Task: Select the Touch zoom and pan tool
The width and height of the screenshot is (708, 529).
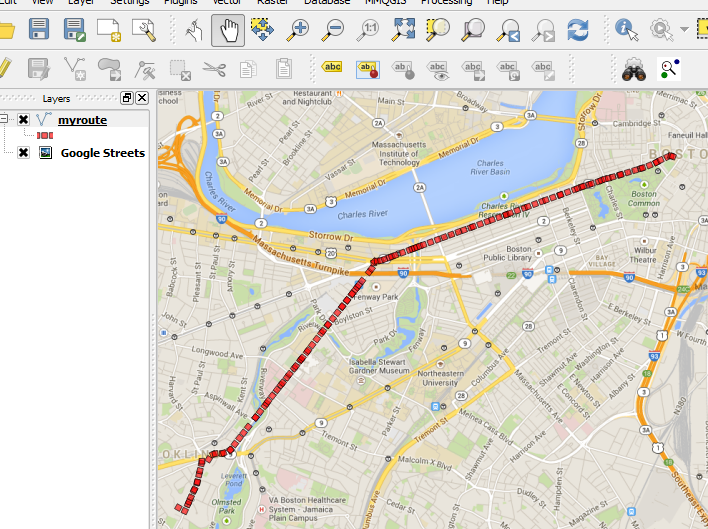Action: [x=194, y=30]
